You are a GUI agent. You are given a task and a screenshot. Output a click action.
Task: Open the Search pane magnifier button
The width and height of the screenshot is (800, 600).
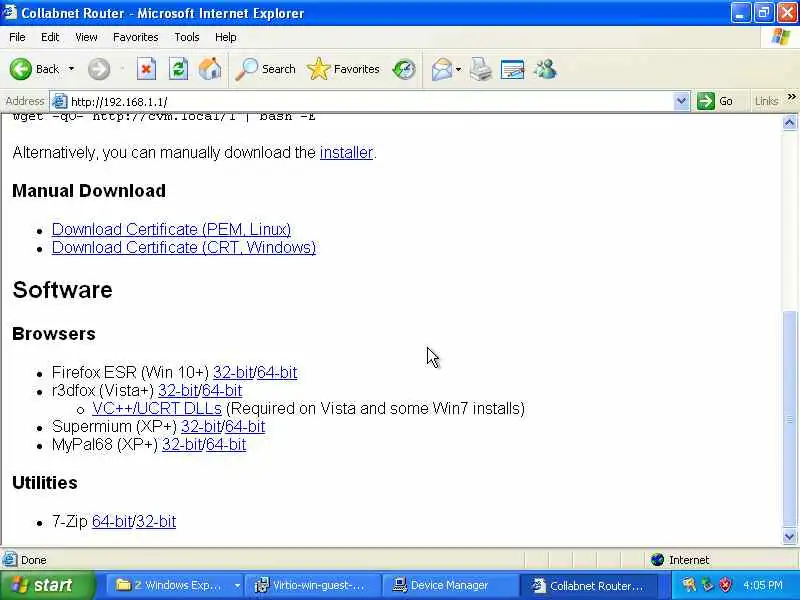(x=265, y=69)
